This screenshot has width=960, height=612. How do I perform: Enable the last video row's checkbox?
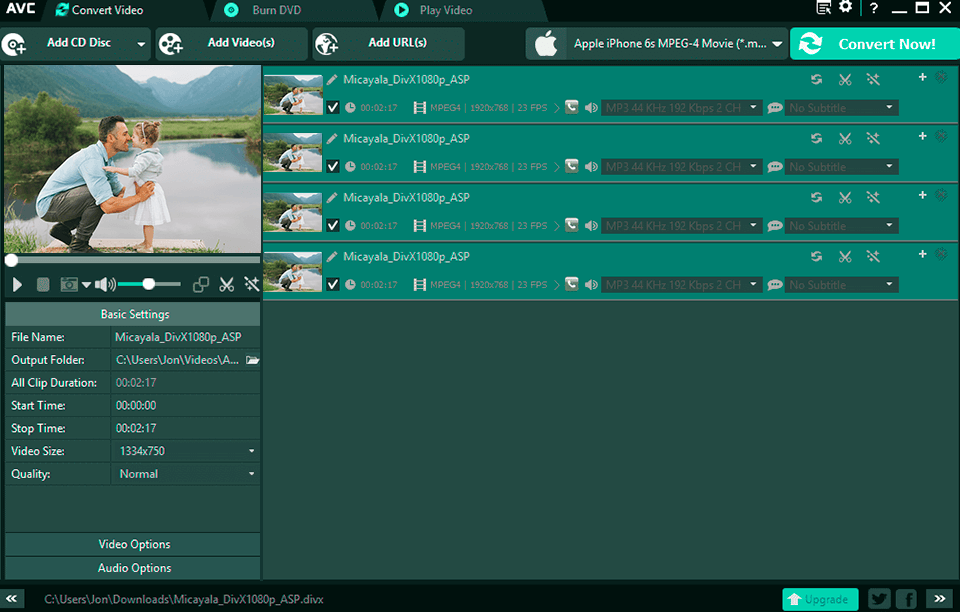332,284
